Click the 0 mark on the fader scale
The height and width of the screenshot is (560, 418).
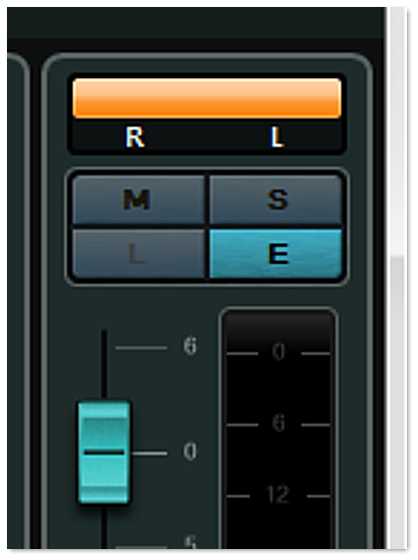click(x=190, y=451)
